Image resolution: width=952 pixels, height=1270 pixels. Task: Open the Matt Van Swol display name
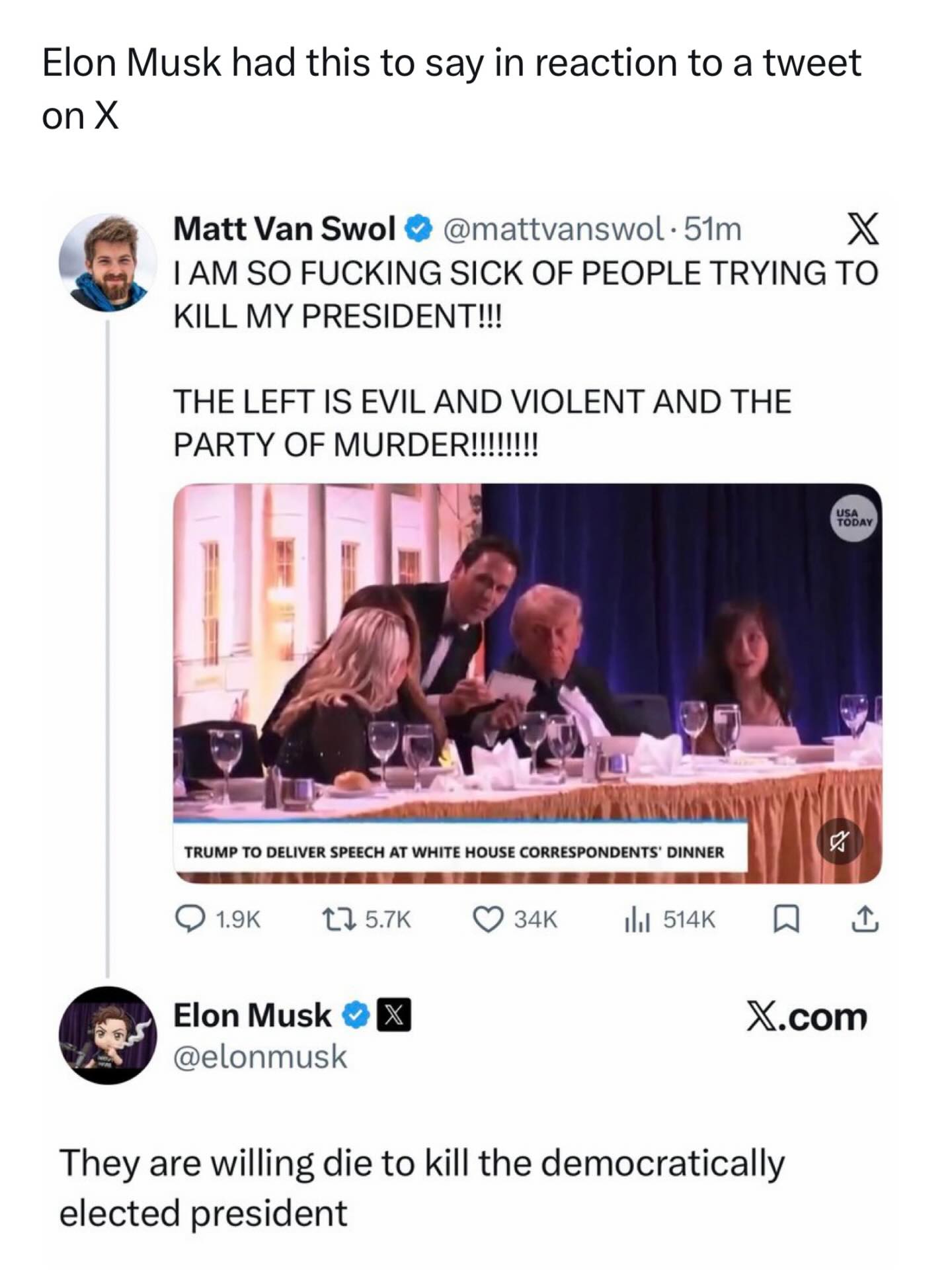284,229
